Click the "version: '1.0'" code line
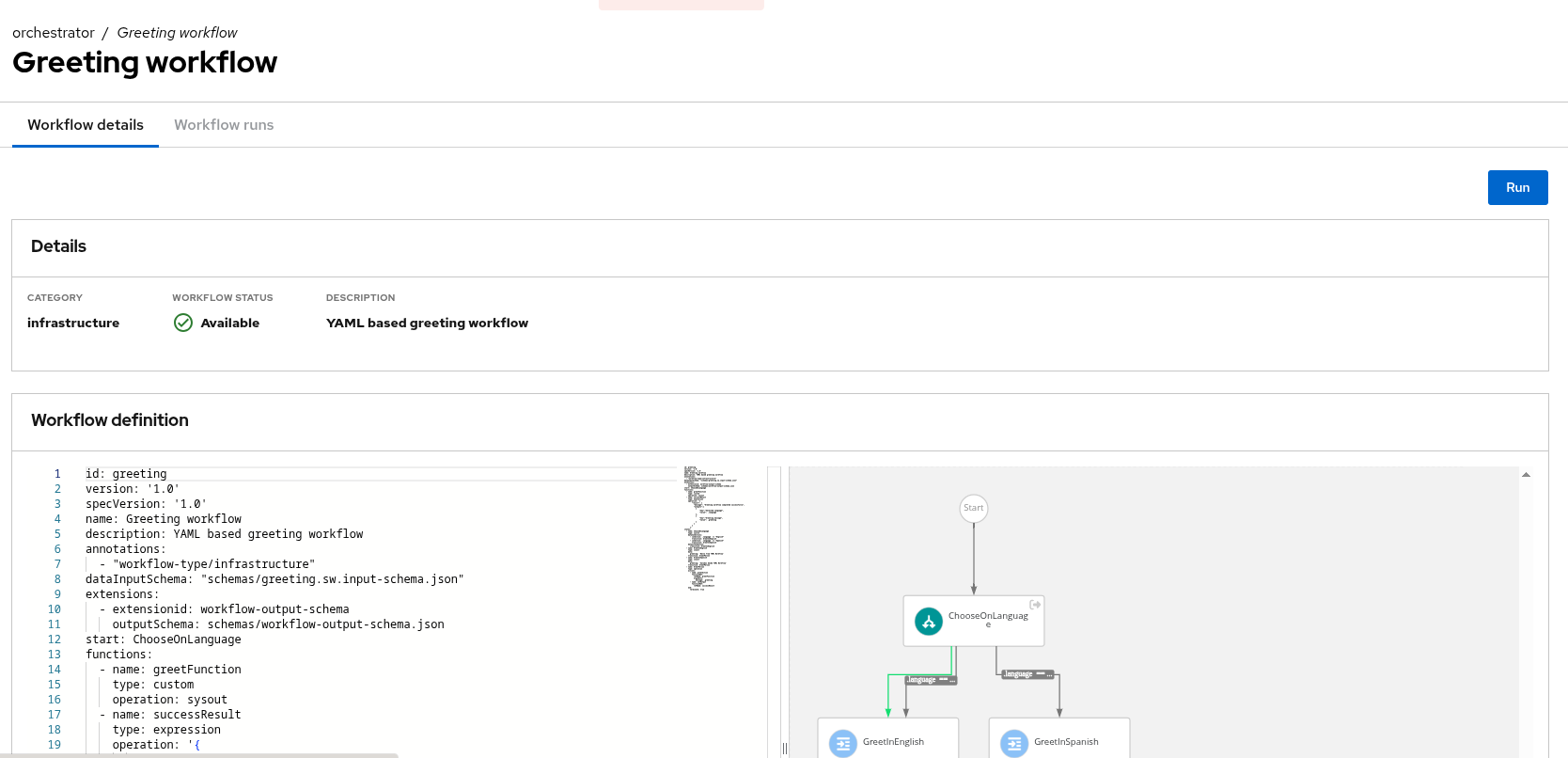The height and width of the screenshot is (758, 1568). [133, 489]
